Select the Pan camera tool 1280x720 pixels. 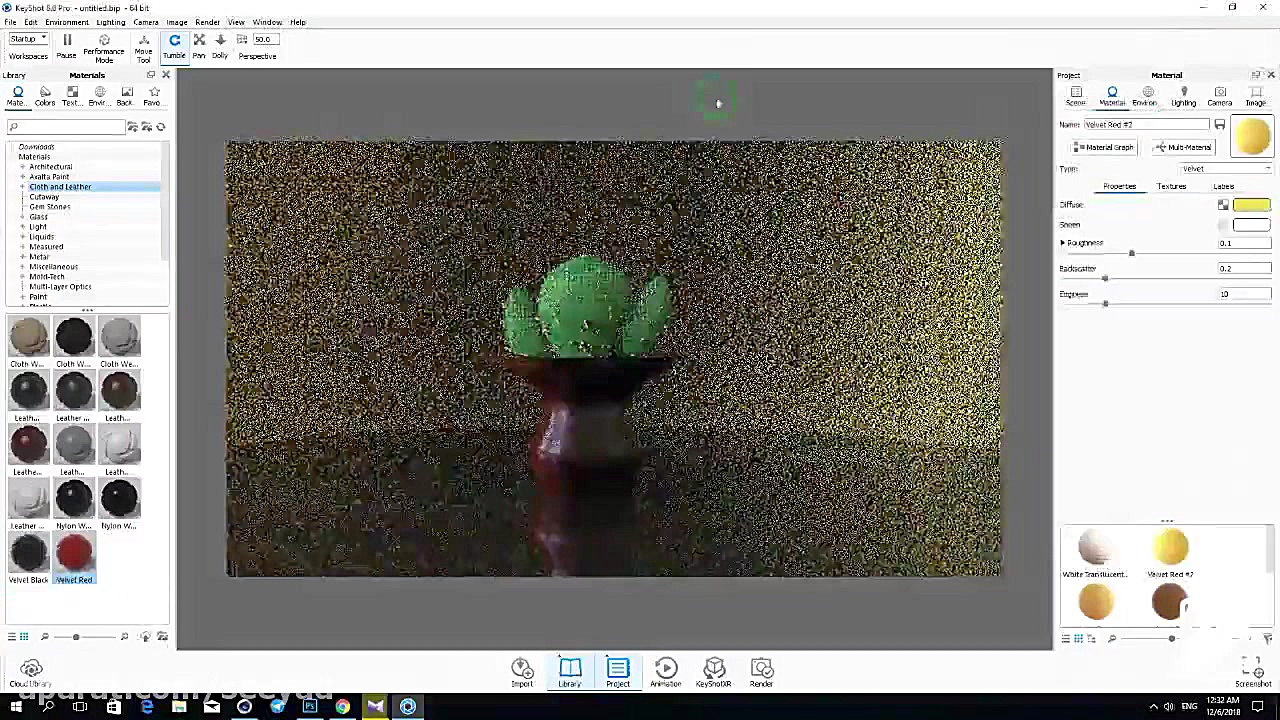coord(199,46)
